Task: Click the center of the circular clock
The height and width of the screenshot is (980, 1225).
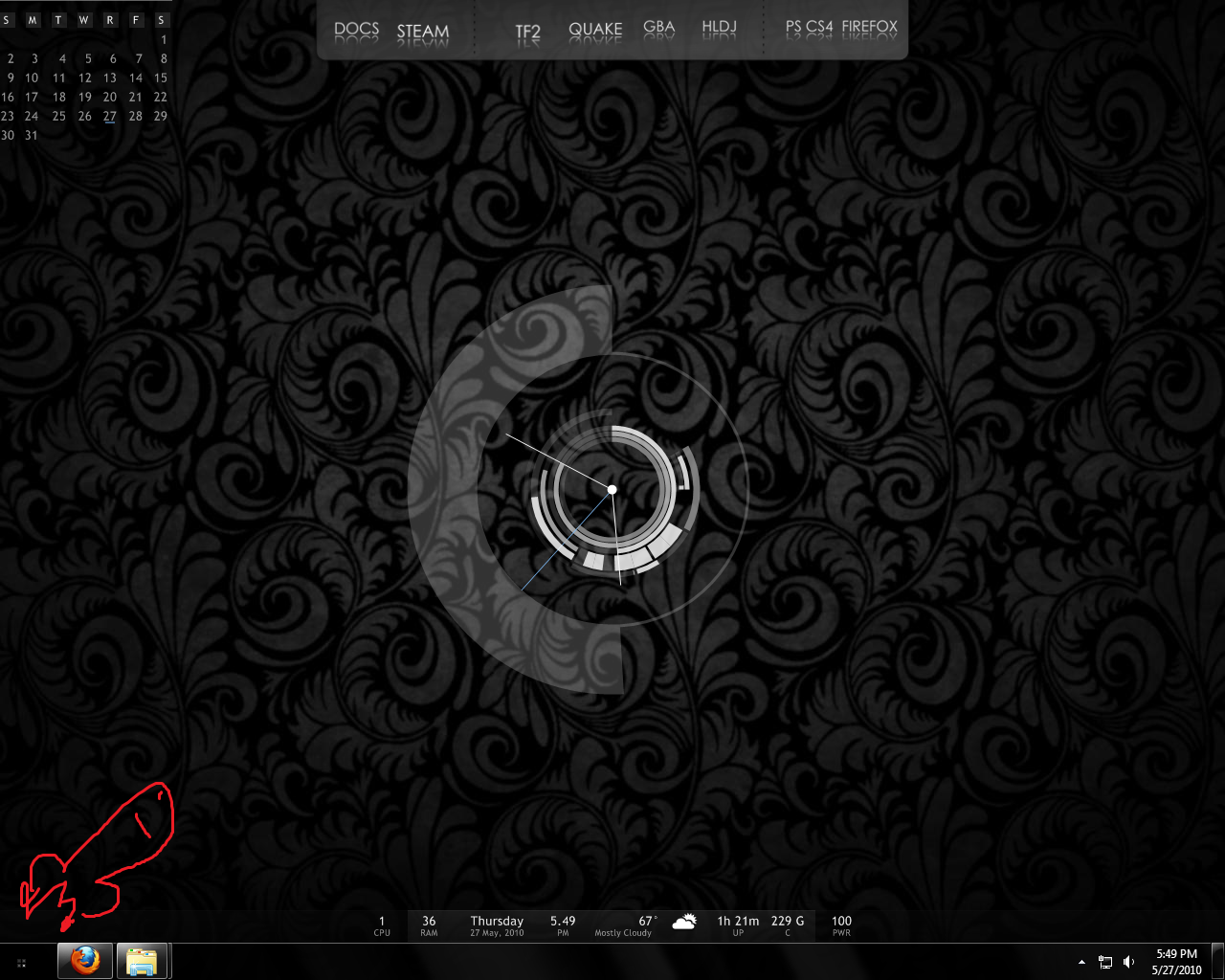Action: (612, 490)
